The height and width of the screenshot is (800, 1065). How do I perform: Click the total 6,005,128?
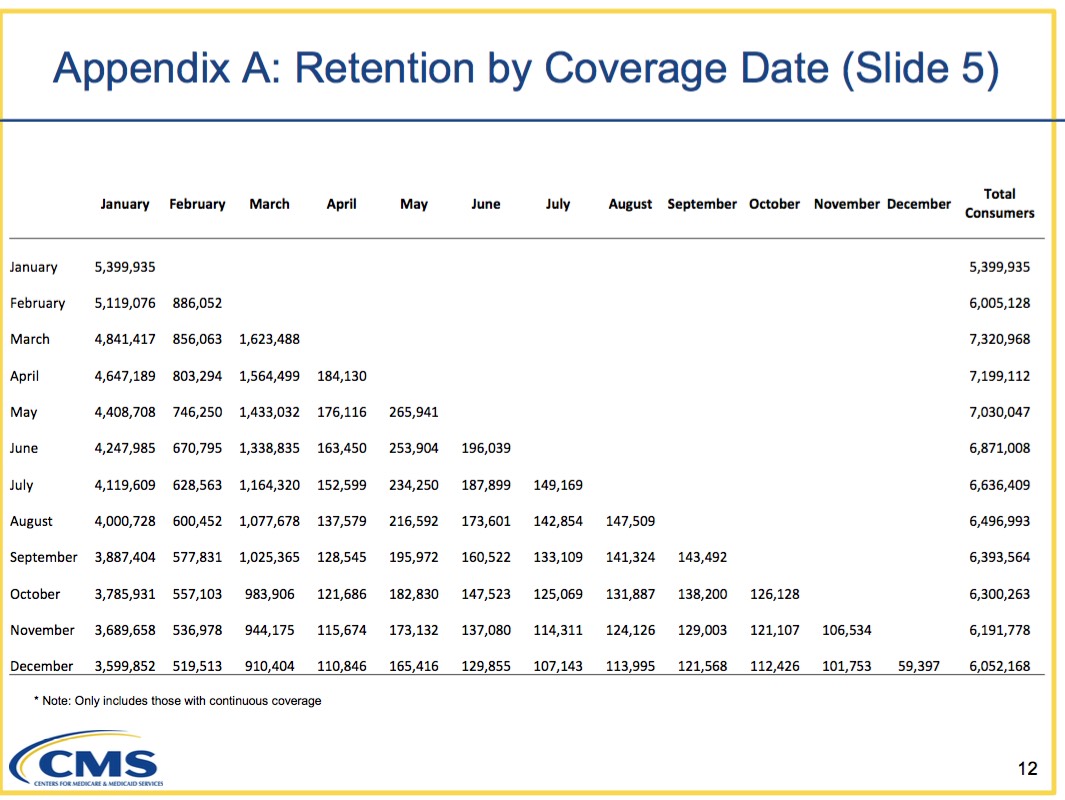click(999, 304)
